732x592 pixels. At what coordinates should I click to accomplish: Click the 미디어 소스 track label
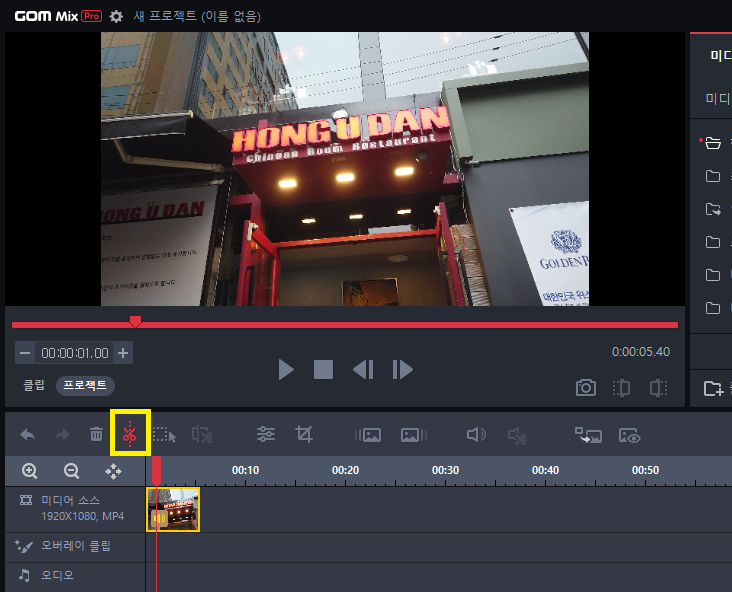coord(70,500)
